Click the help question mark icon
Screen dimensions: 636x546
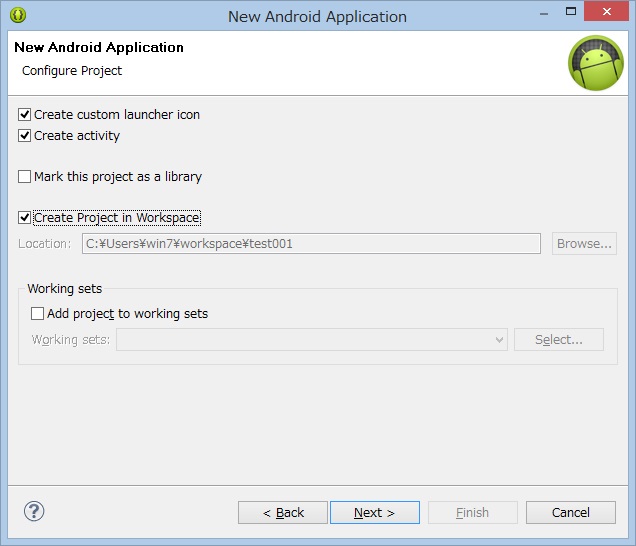coord(34,512)
